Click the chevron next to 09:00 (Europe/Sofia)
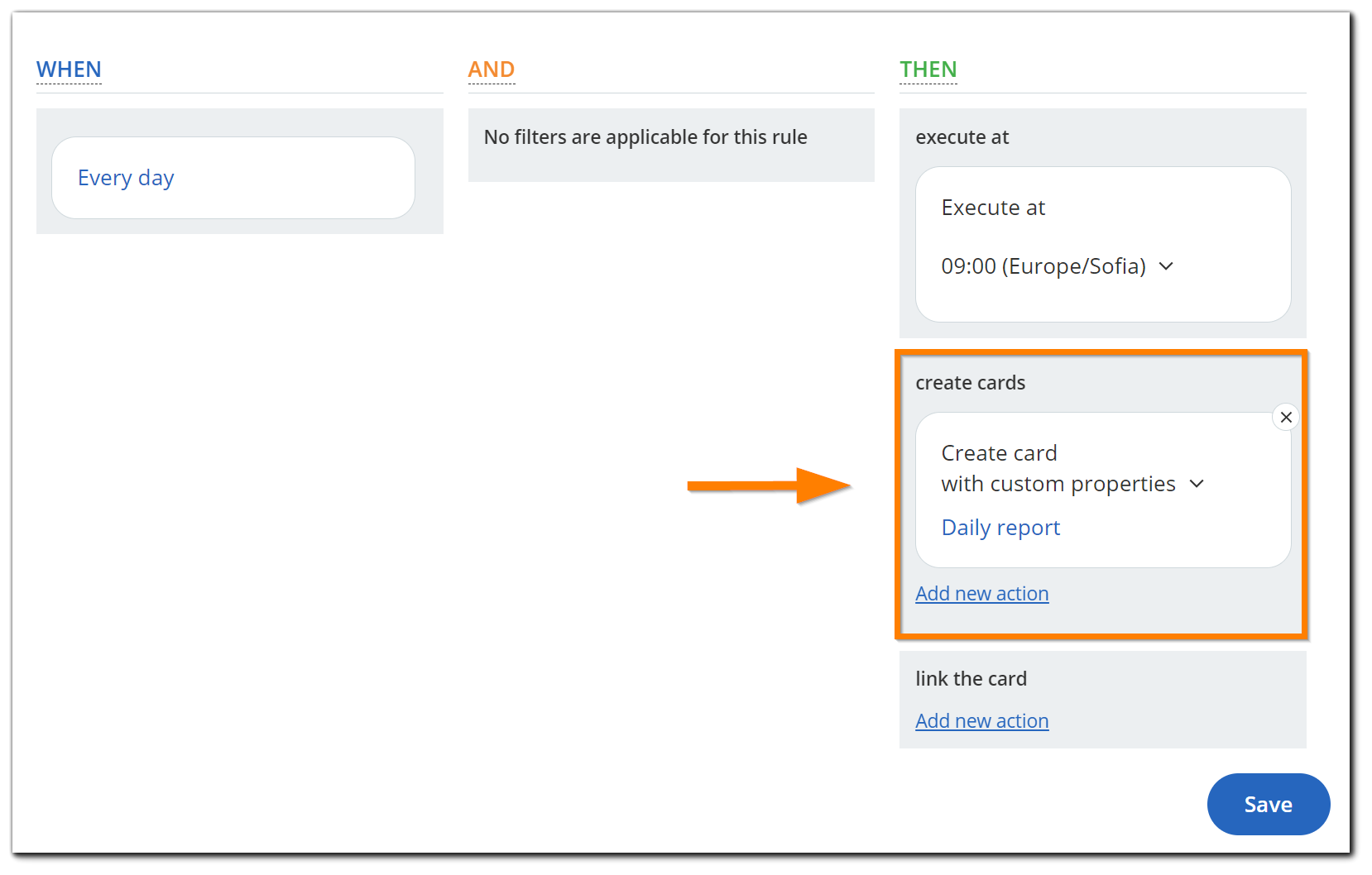1372x875 pixels. 1166,266
